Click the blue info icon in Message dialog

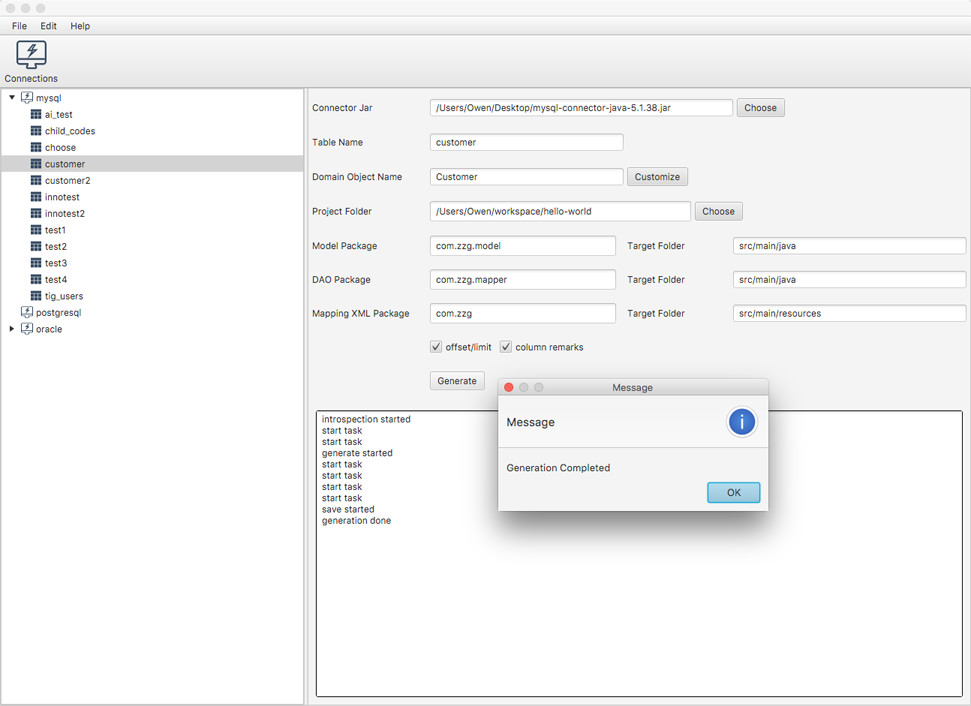click(x=741, y=422)
